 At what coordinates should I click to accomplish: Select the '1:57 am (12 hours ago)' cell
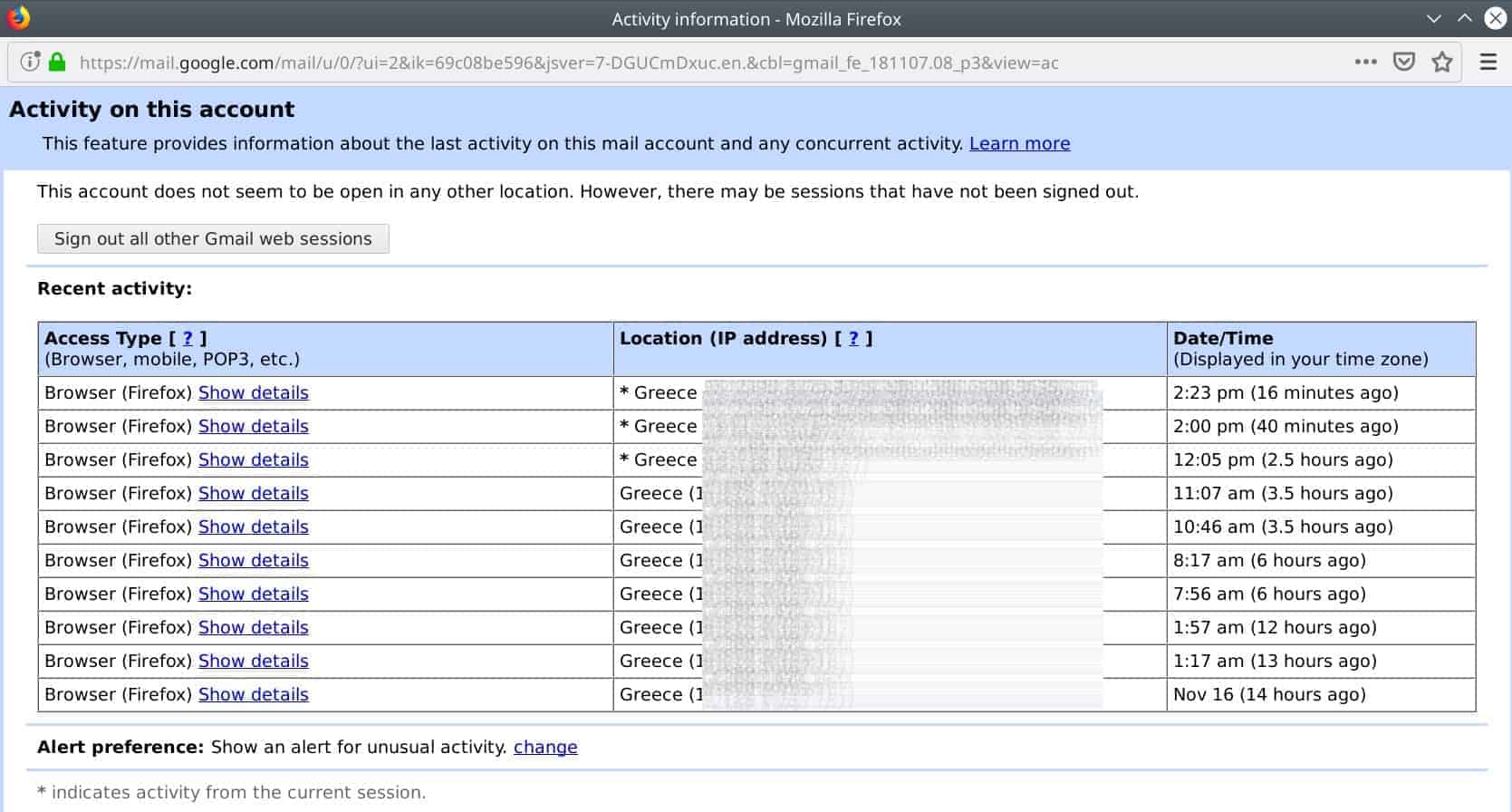coord(1321,628)
